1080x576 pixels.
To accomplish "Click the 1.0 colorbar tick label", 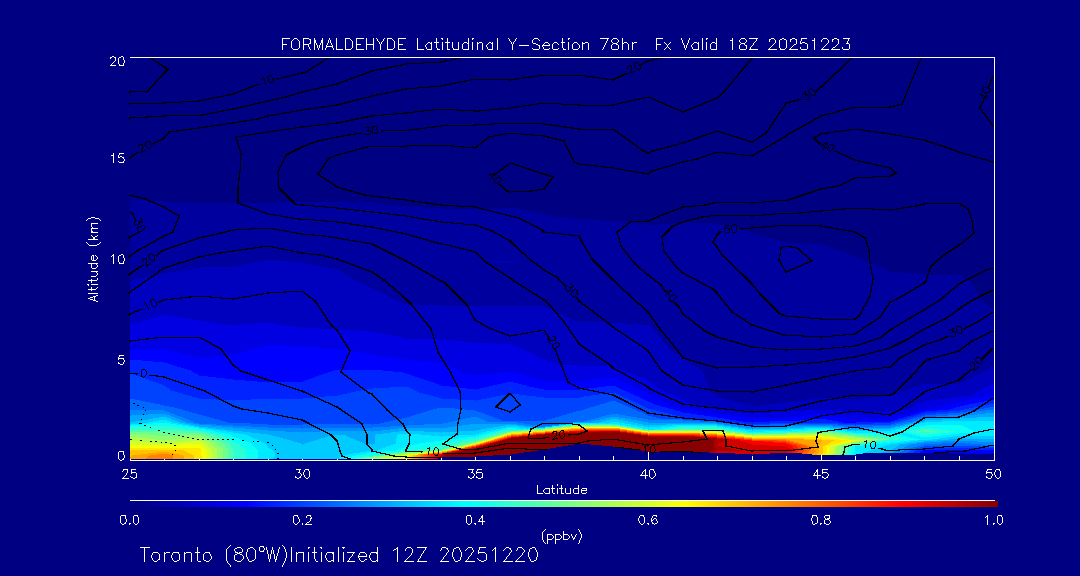I will point(993,520).
